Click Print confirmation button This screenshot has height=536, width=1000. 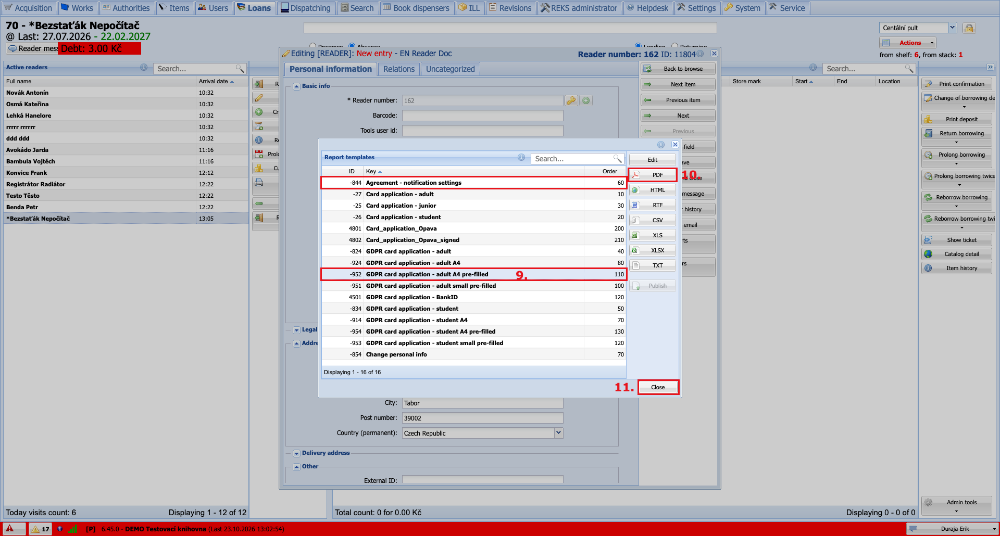click(958, 84)
